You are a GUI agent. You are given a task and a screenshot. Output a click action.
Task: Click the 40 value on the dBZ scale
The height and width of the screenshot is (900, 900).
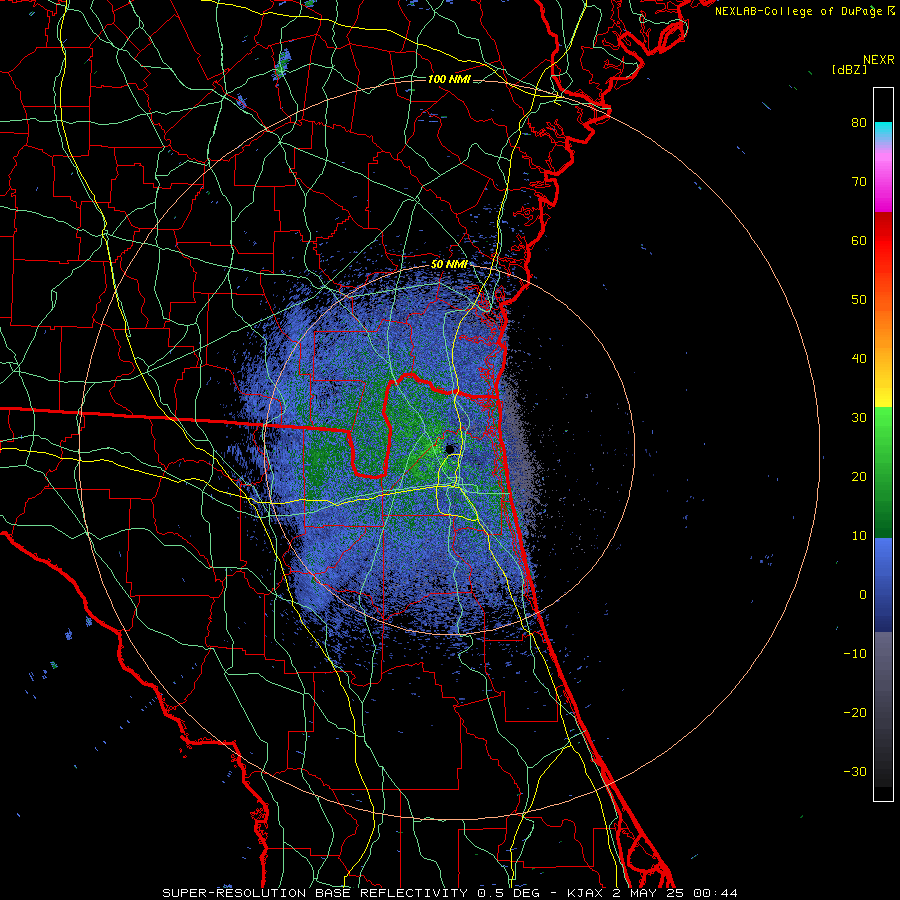859,359
